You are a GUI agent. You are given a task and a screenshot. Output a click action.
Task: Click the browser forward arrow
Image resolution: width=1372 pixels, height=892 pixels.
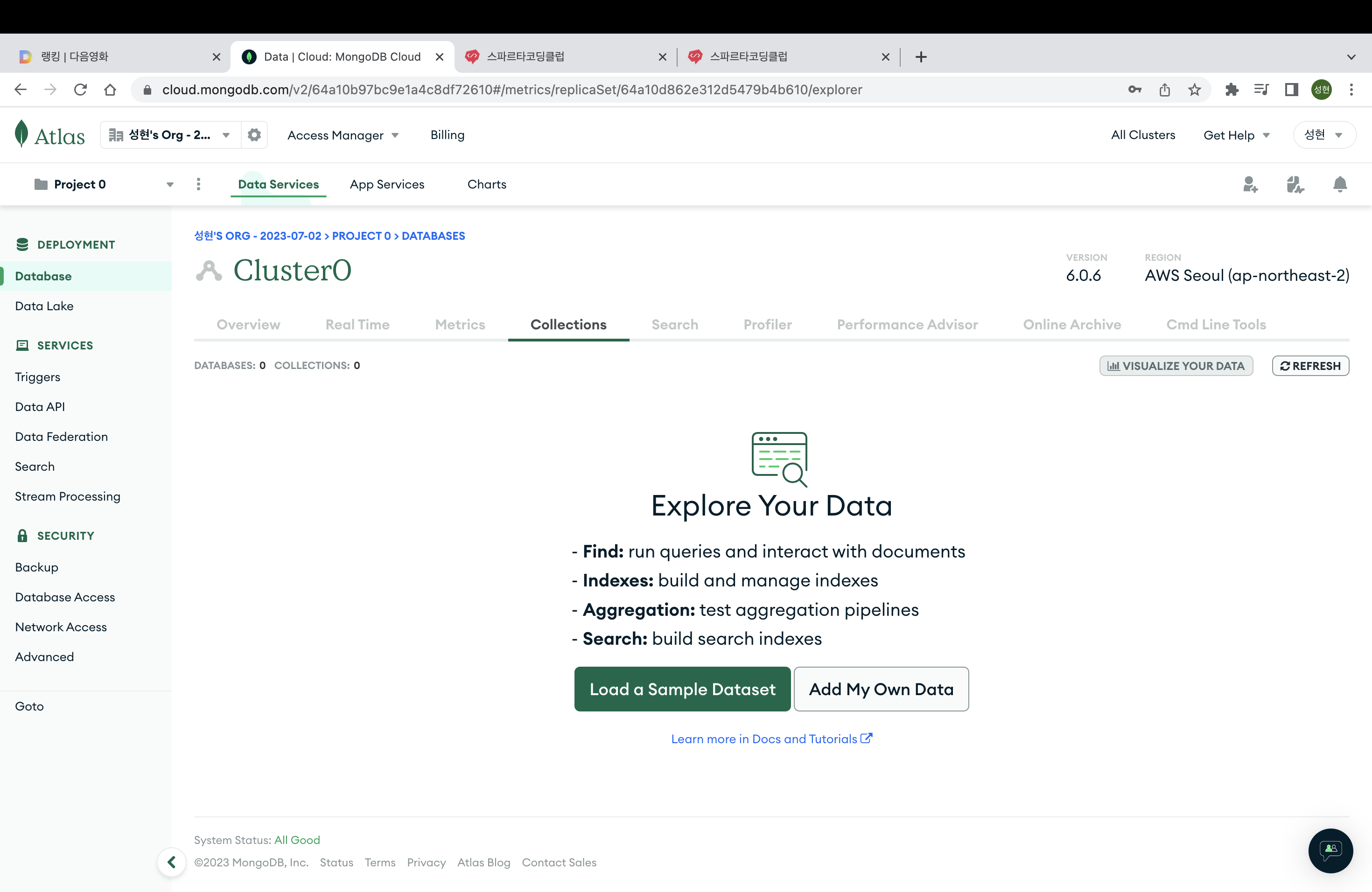[51, 89]
